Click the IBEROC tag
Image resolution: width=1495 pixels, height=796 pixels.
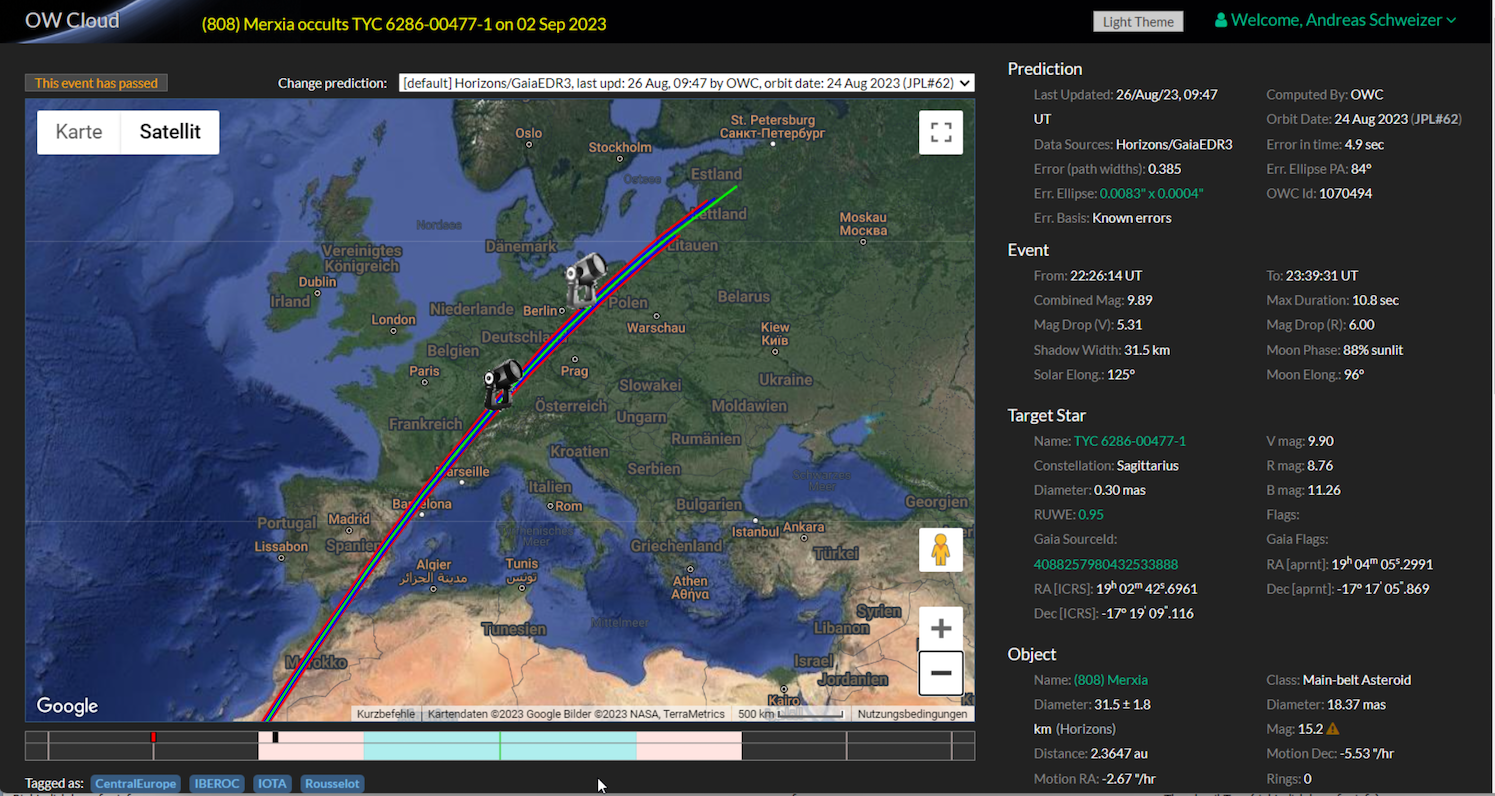(217, 783)
